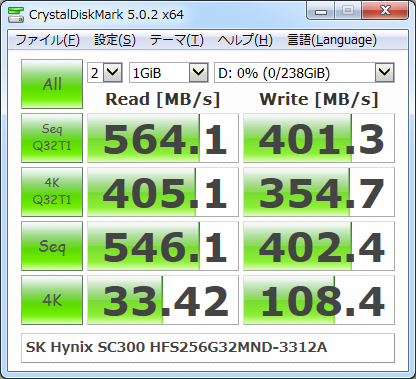416x379 pixels.
Task: Open the テーマ(T) menu
Action: (177, 40)
